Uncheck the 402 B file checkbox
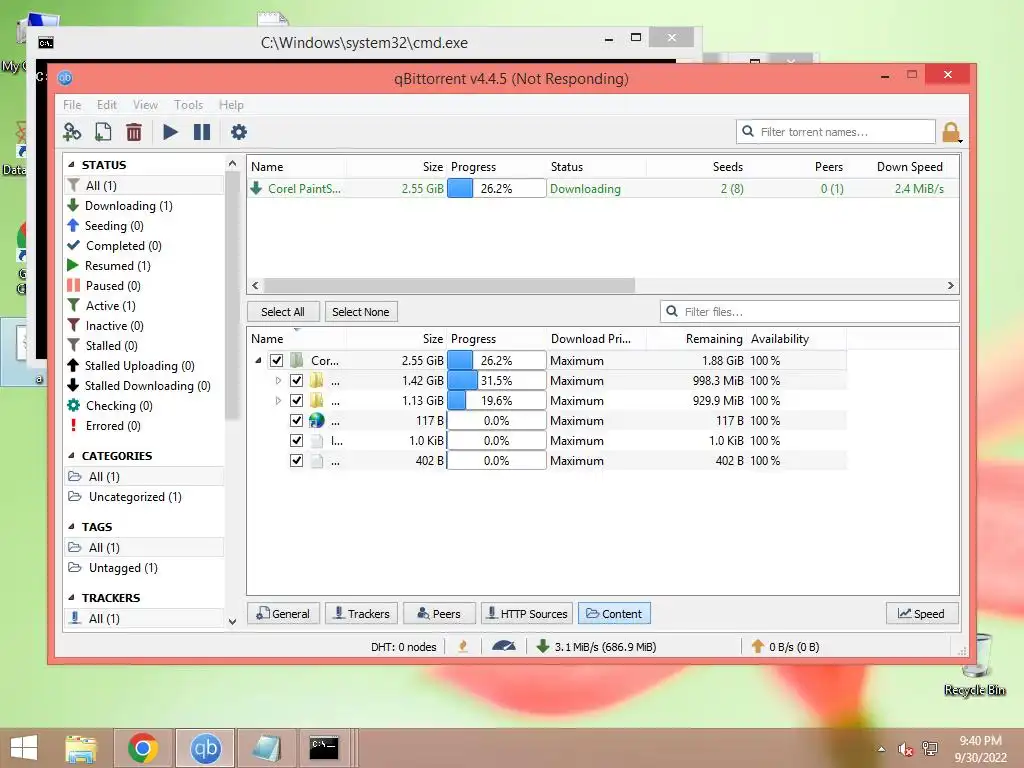This screenshot has height=768, width=1024. click(x=296, y=460)
